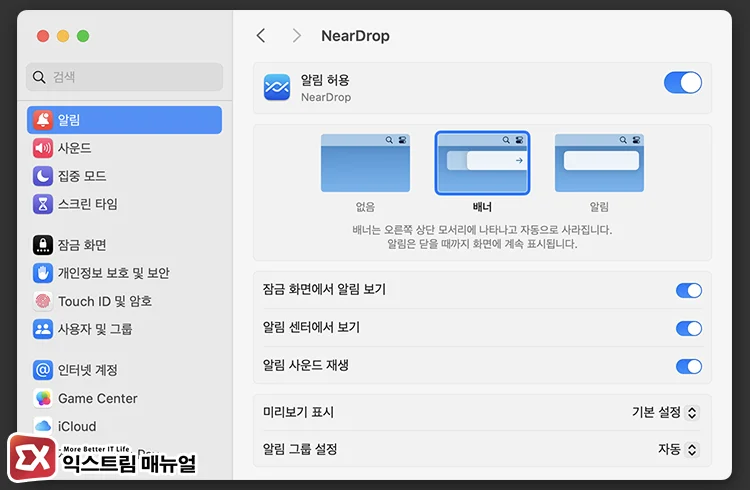
Task: Minimize window with yellow button
Action: 63,36
